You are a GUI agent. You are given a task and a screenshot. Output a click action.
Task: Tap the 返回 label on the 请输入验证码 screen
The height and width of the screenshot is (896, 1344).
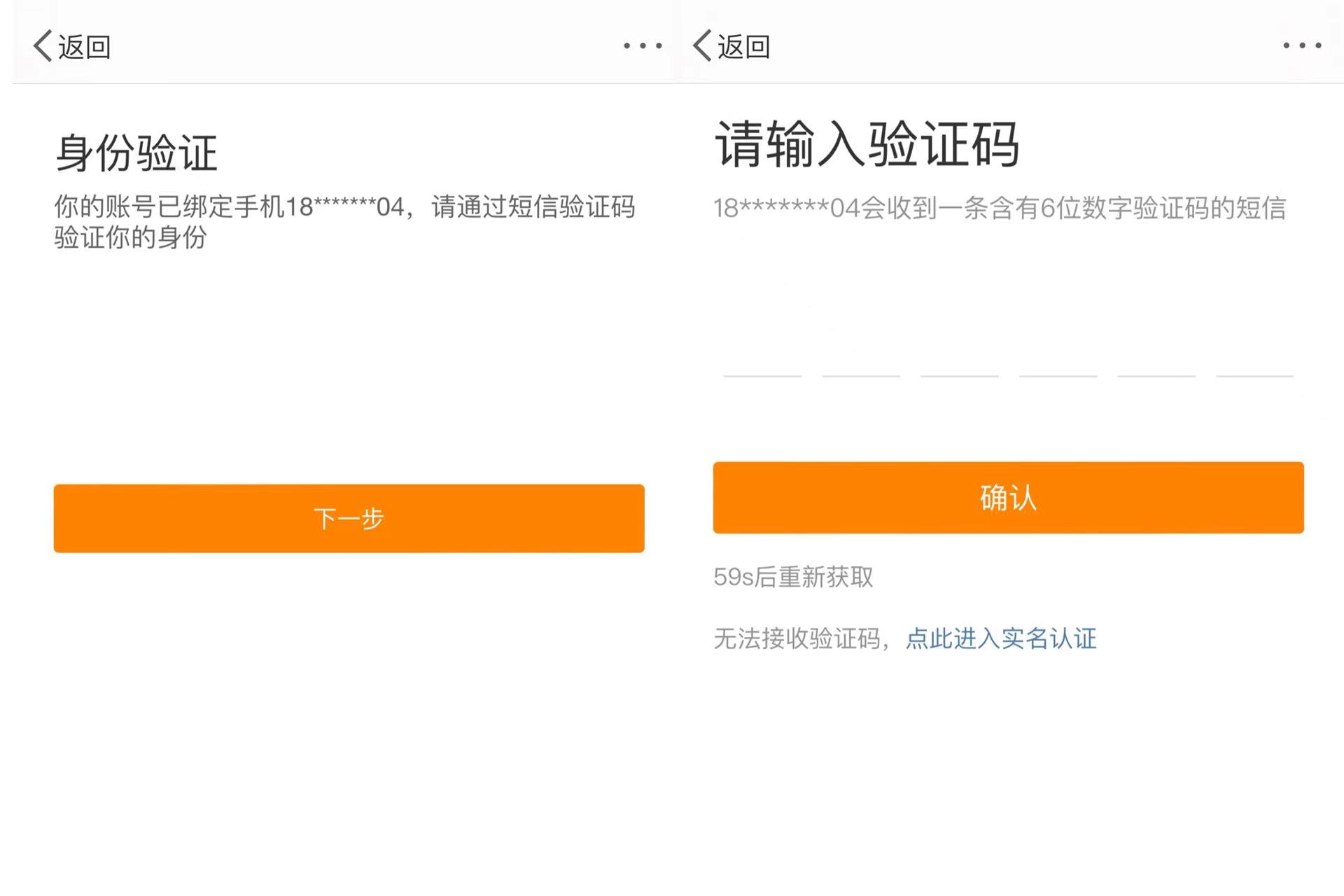pos(743,47)
